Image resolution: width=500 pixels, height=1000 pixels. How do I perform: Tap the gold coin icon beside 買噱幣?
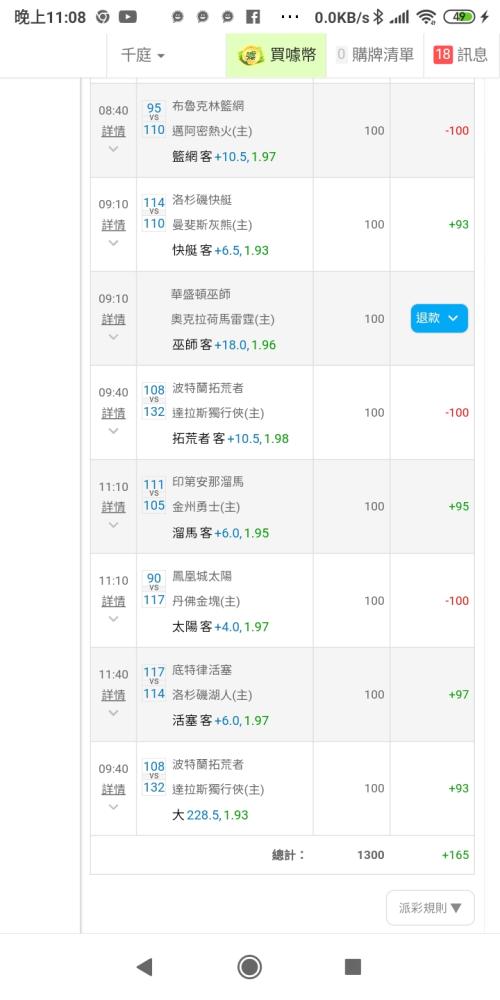point(251,55)
